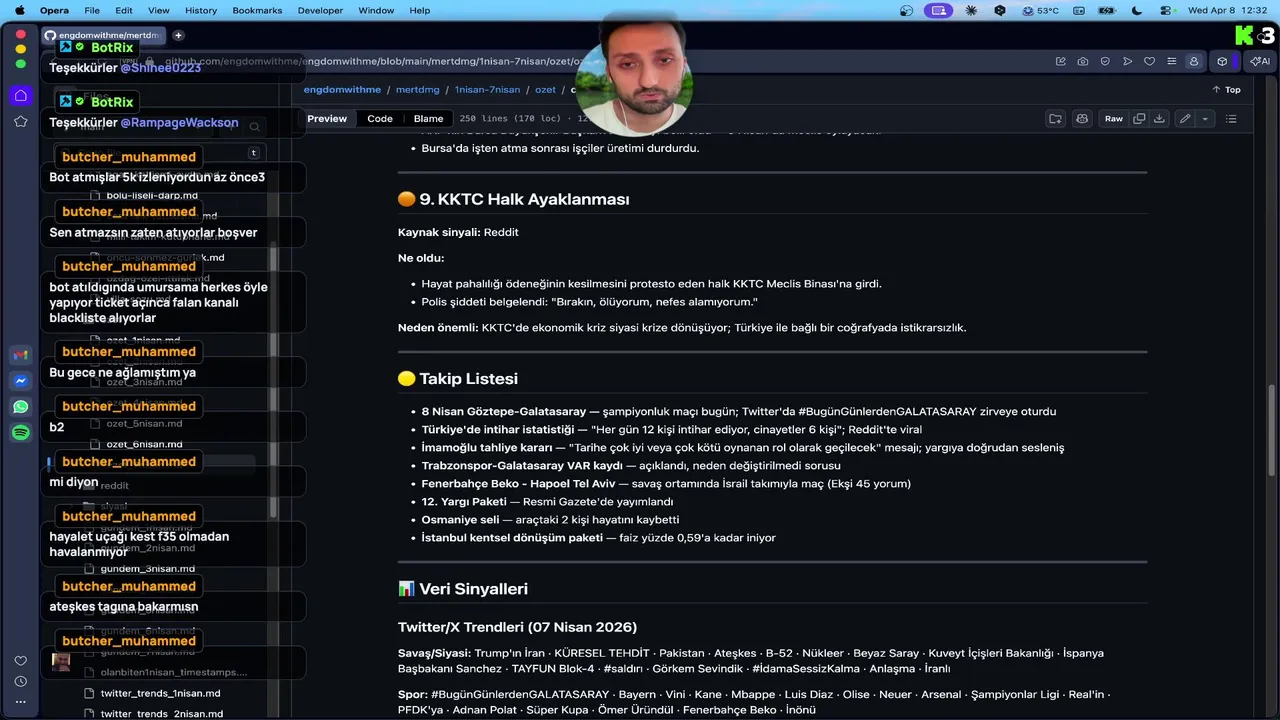Click the 12. Yargı Paketi list item
Image resolution: width=1280 pixels, height=720 pixels.
(x=547, y=501)
